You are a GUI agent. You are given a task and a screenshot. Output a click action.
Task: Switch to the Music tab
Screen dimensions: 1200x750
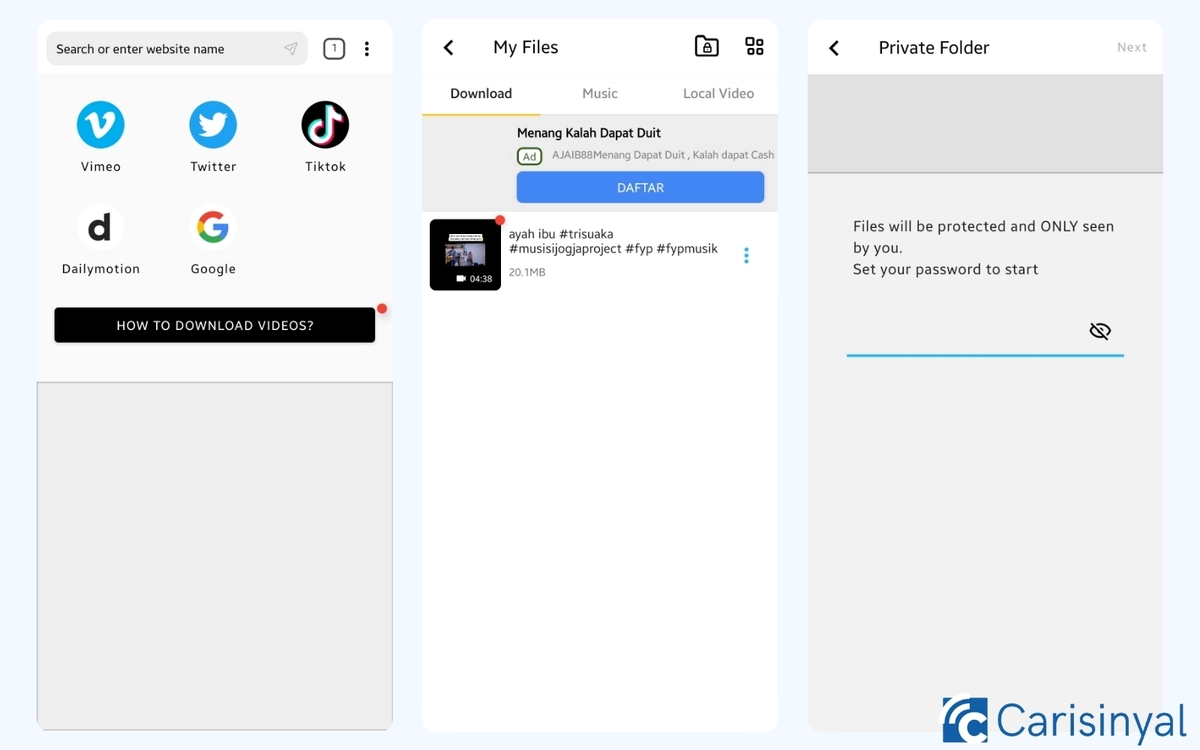(x=600, y=93)
